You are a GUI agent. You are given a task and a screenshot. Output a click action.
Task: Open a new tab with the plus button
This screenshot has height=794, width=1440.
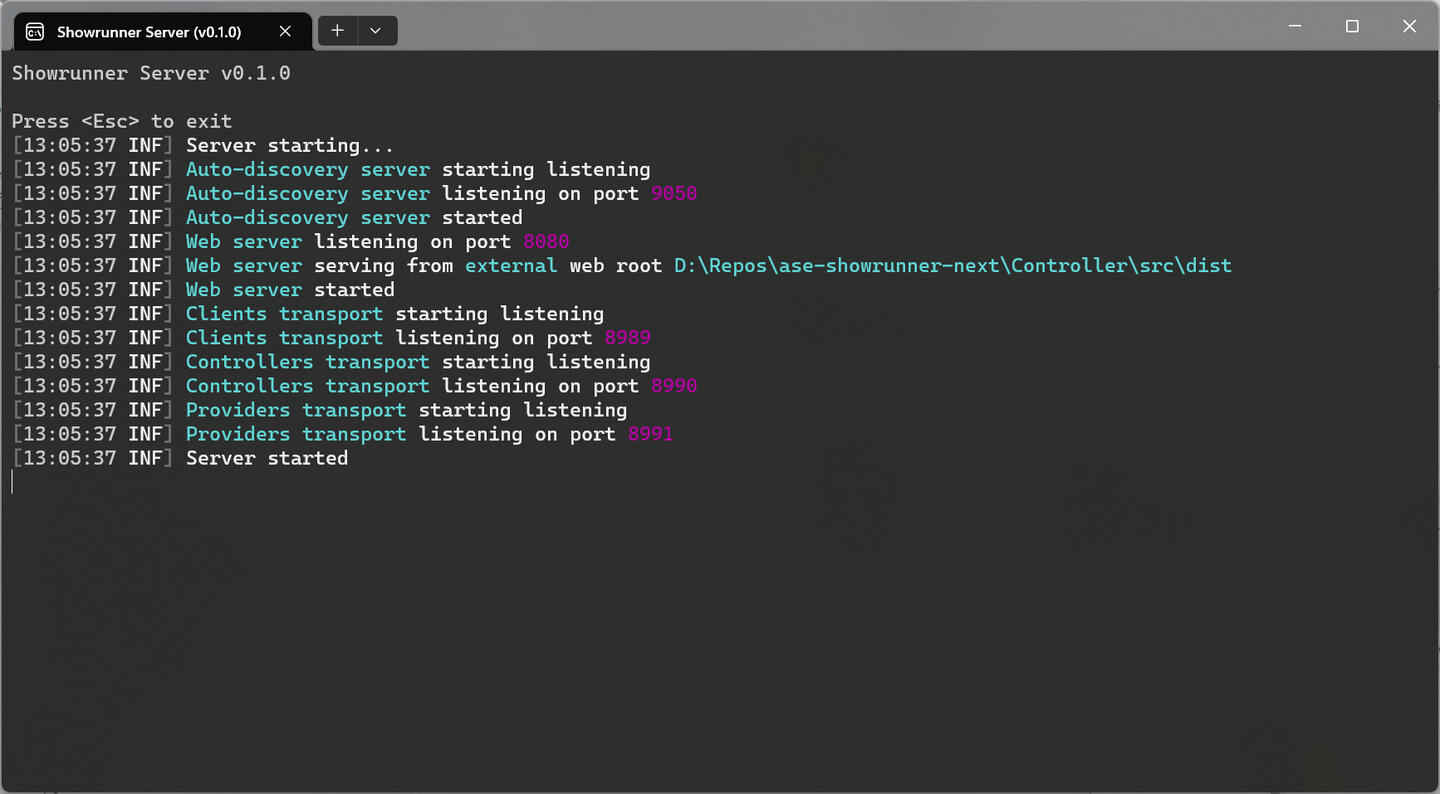[338, 31]
